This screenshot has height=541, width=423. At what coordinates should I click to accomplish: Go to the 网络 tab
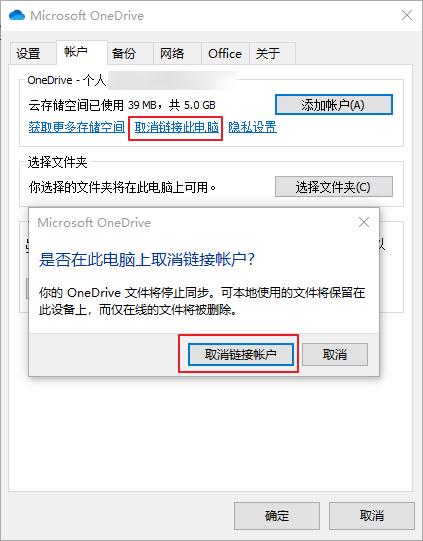pyautogui.click(x=172, y=54)
